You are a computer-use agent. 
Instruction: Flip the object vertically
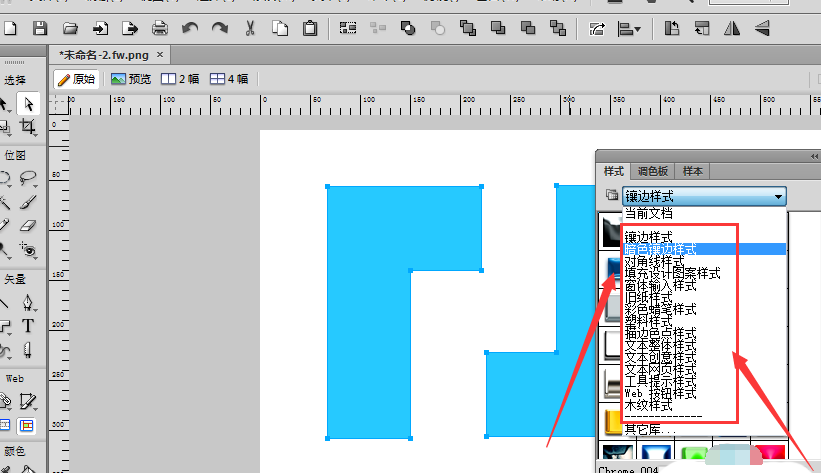[762, 28]
